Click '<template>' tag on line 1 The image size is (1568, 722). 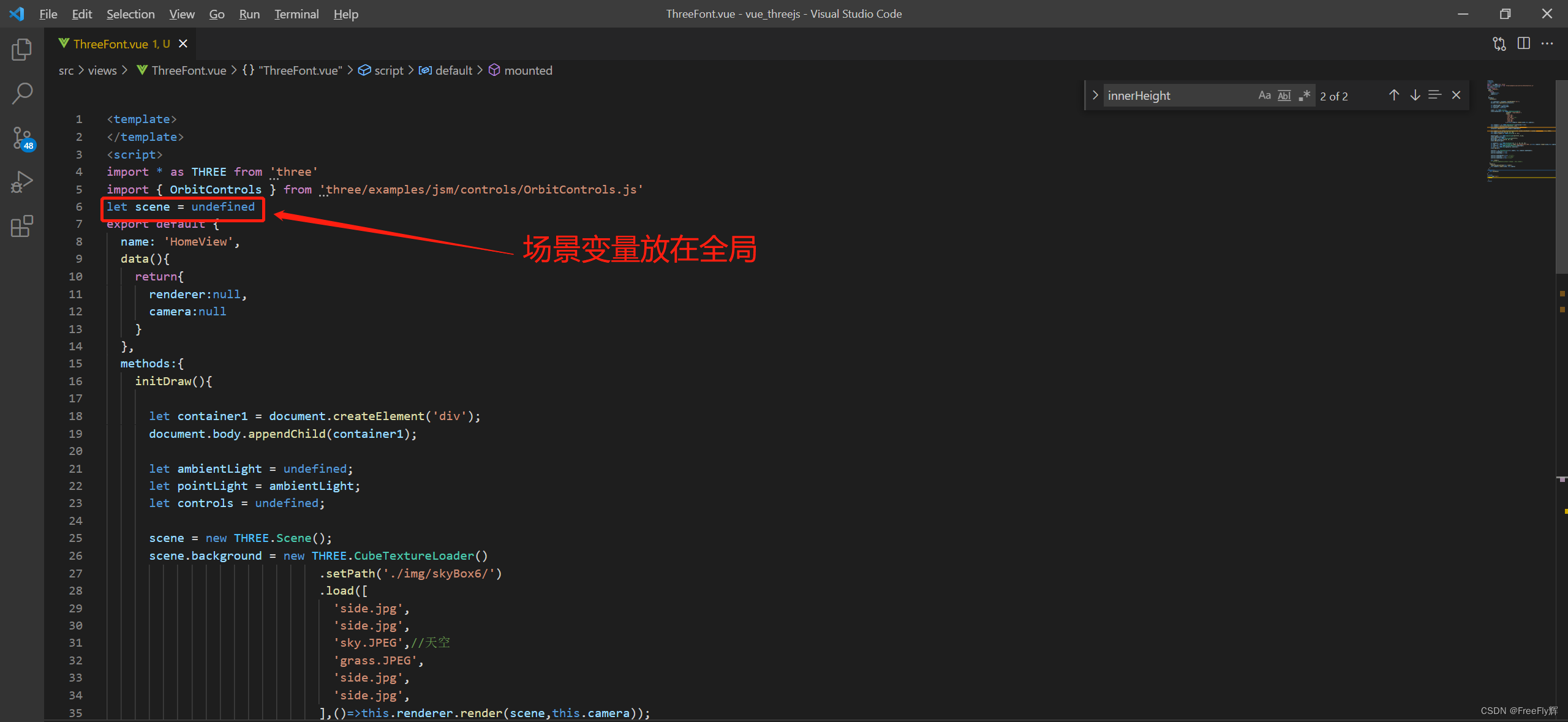(141, 119)
